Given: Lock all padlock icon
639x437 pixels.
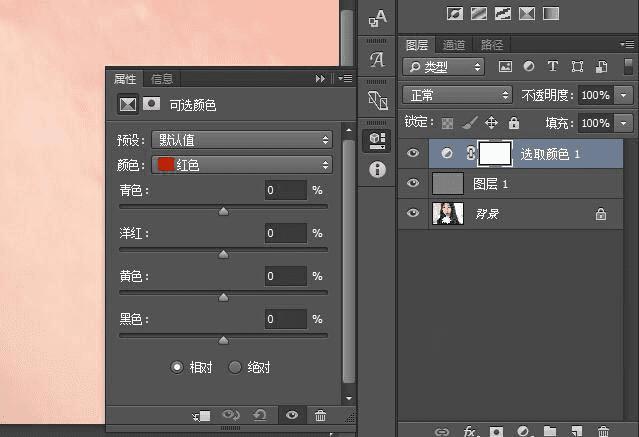Looking at the screenshot, I should [514, 122].
